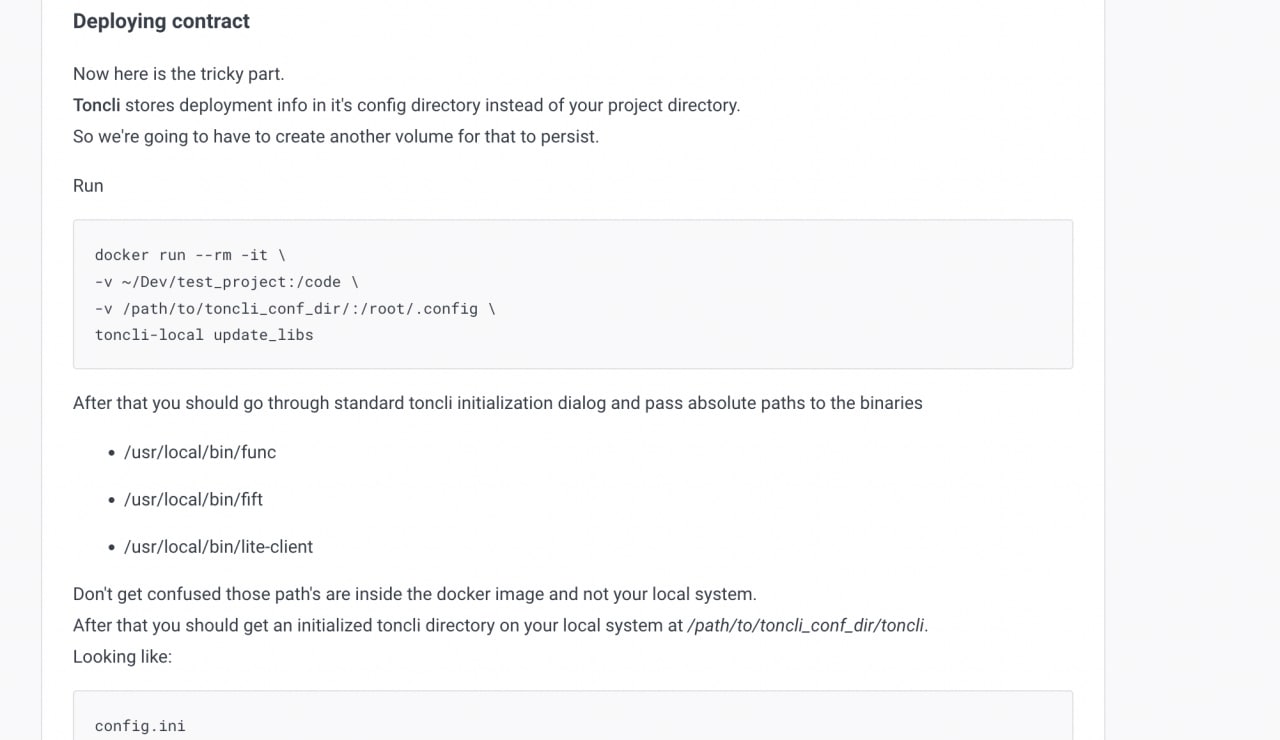Click the "Deploying contract" heading

click(x=161, y=21)
